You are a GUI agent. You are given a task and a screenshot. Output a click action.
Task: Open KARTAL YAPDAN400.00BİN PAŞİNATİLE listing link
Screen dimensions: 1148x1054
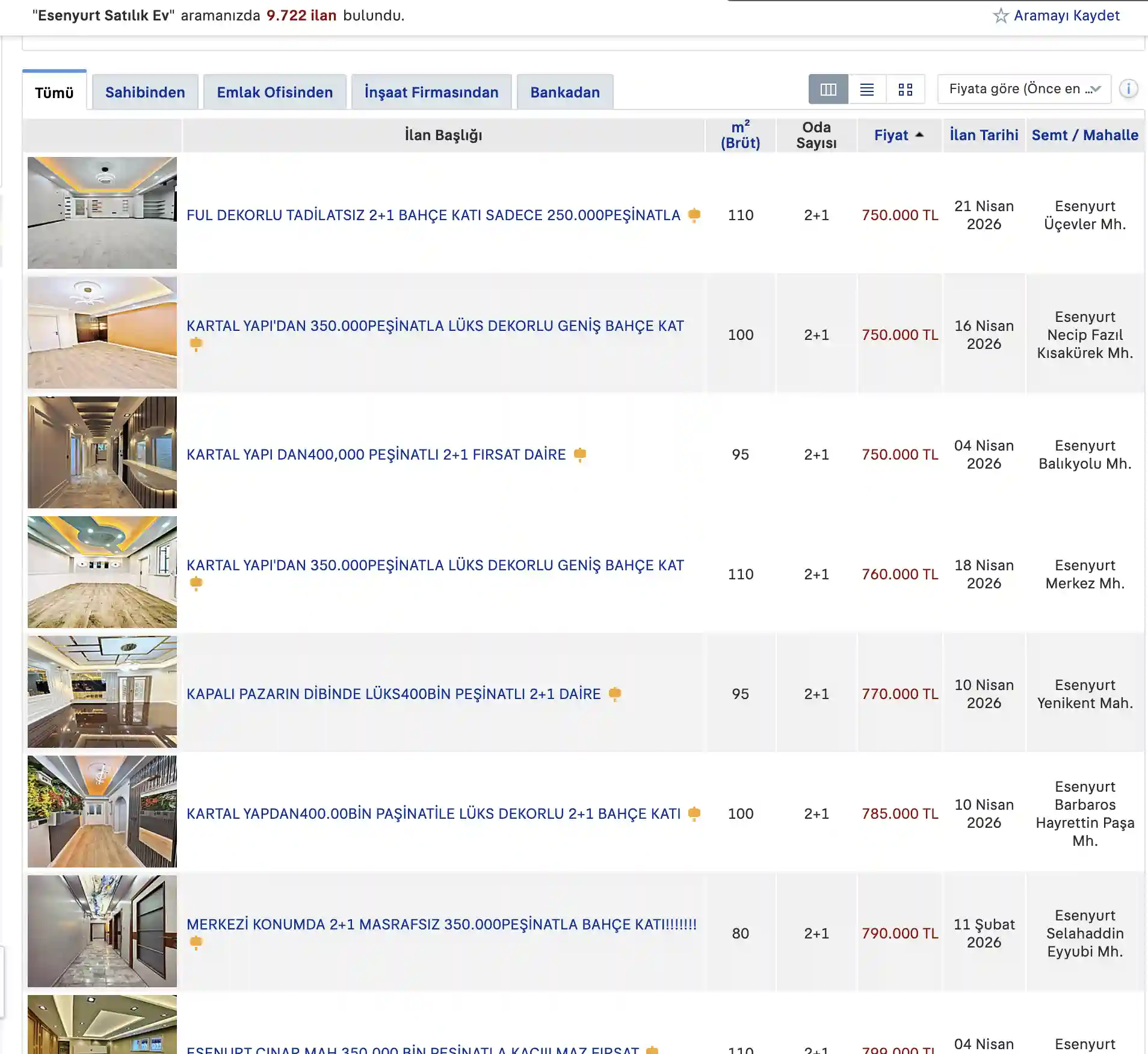[x=433, y=813]
